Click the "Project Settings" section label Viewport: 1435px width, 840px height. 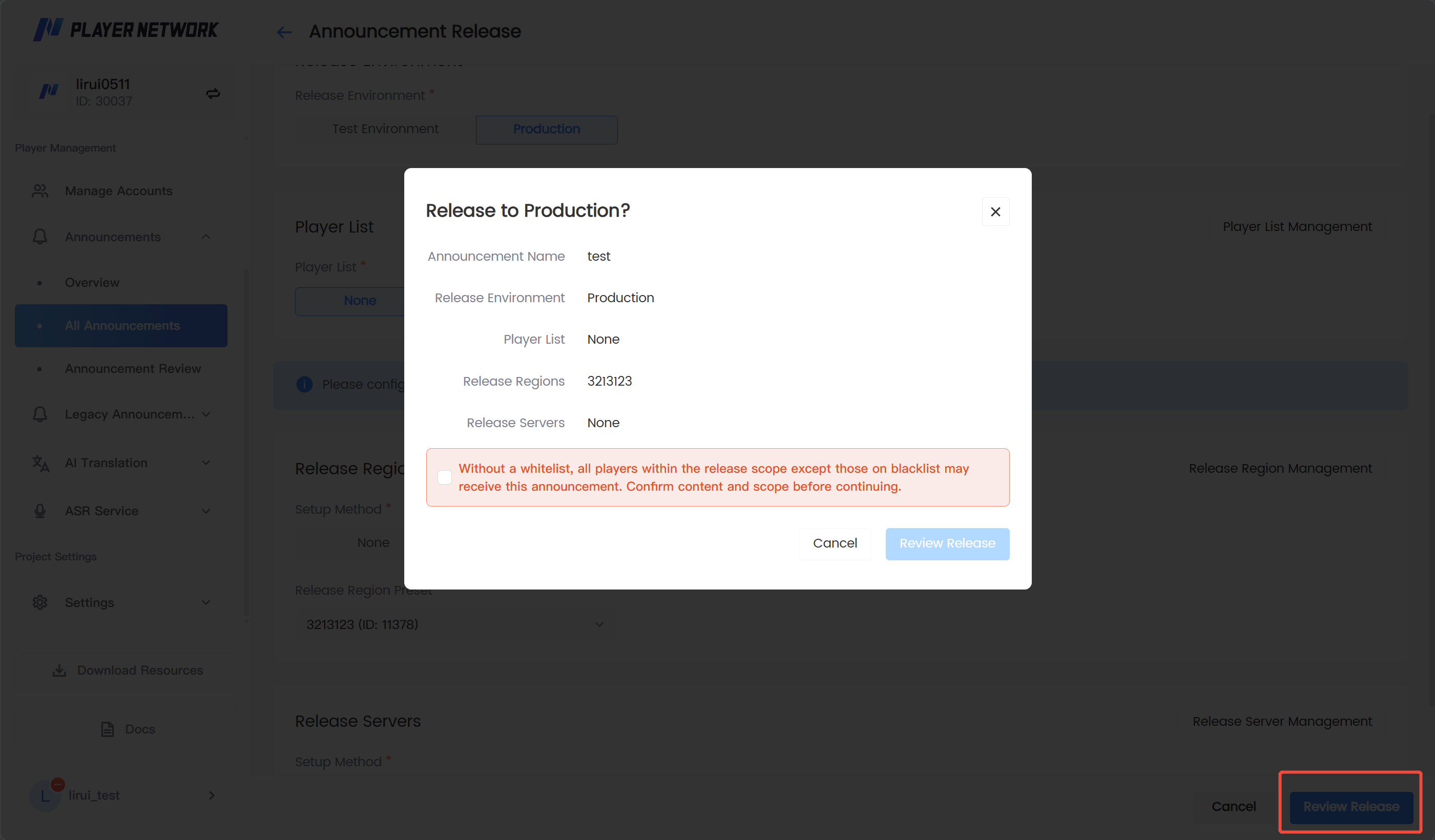coord(56,556)
